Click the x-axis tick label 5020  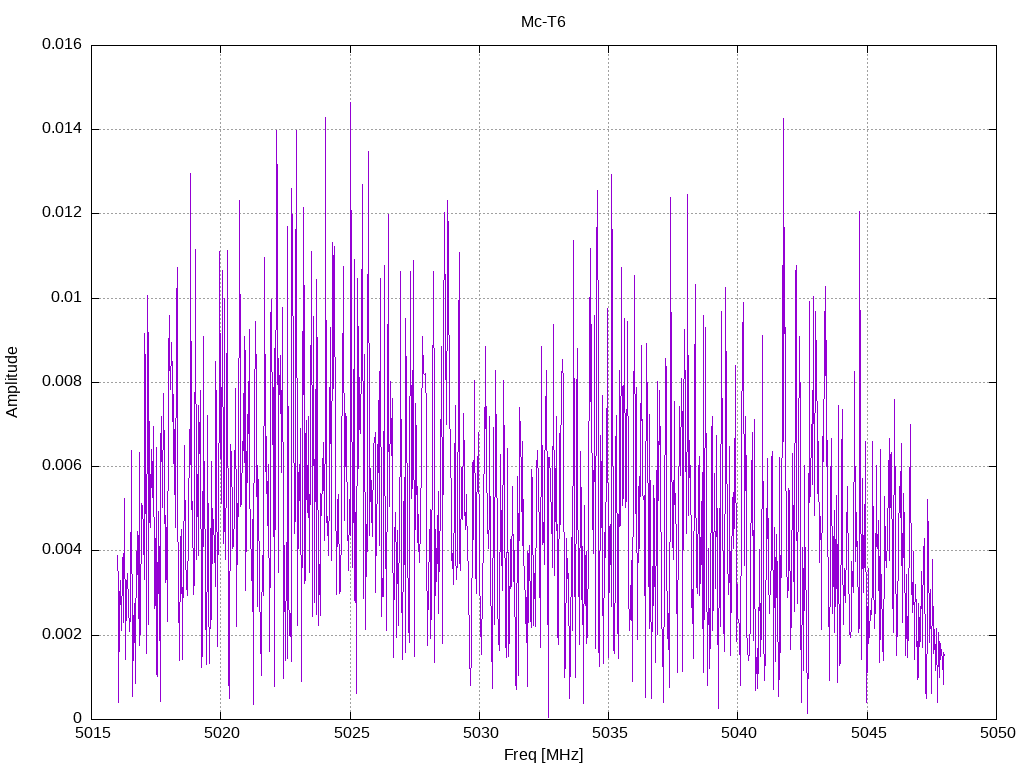point(221,733)
